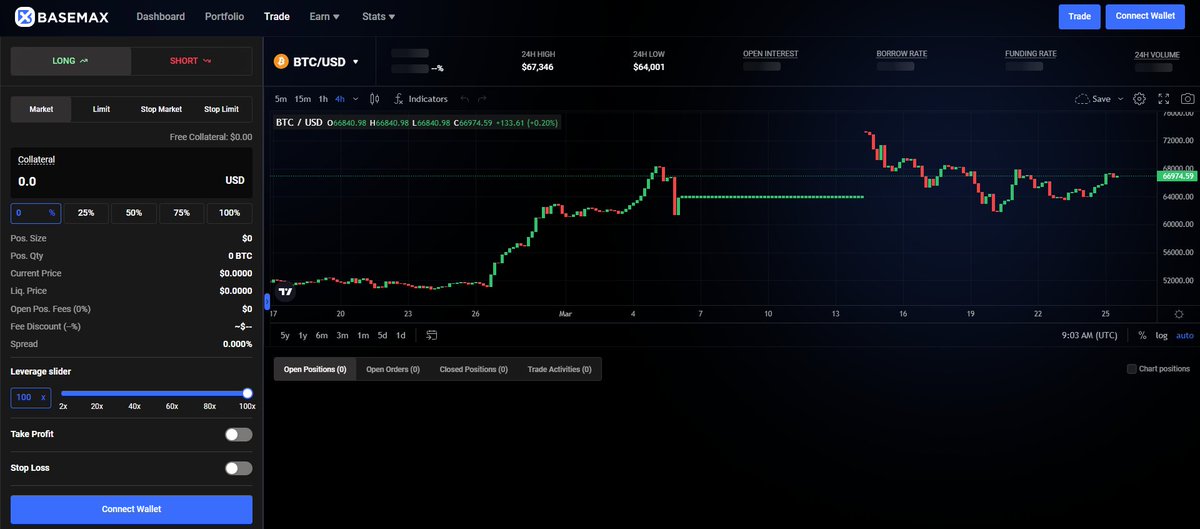The height and width of the screenshot is (529, 1200).
Task: Click the BASEMAX logo
Action: point(62,16)
